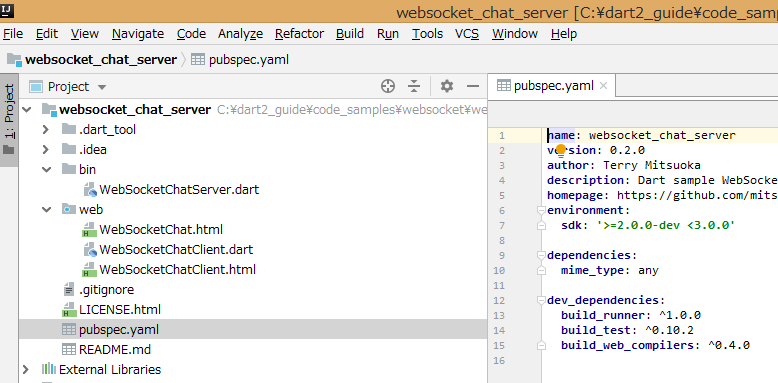Click the Dart icon of WebSocketChatServer.dart
Image resolution: width=778 pixels, height=383 pixels.
pyautogui.click(x=89, y=190)
